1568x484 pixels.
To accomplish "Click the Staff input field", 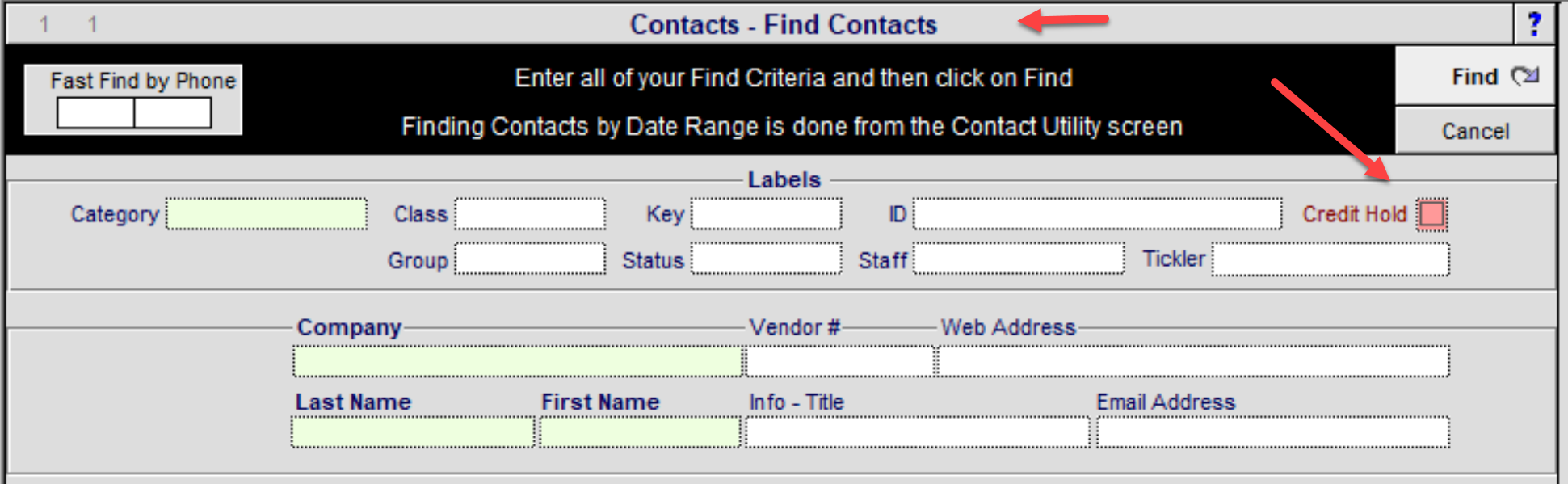I will point(1019,259).
